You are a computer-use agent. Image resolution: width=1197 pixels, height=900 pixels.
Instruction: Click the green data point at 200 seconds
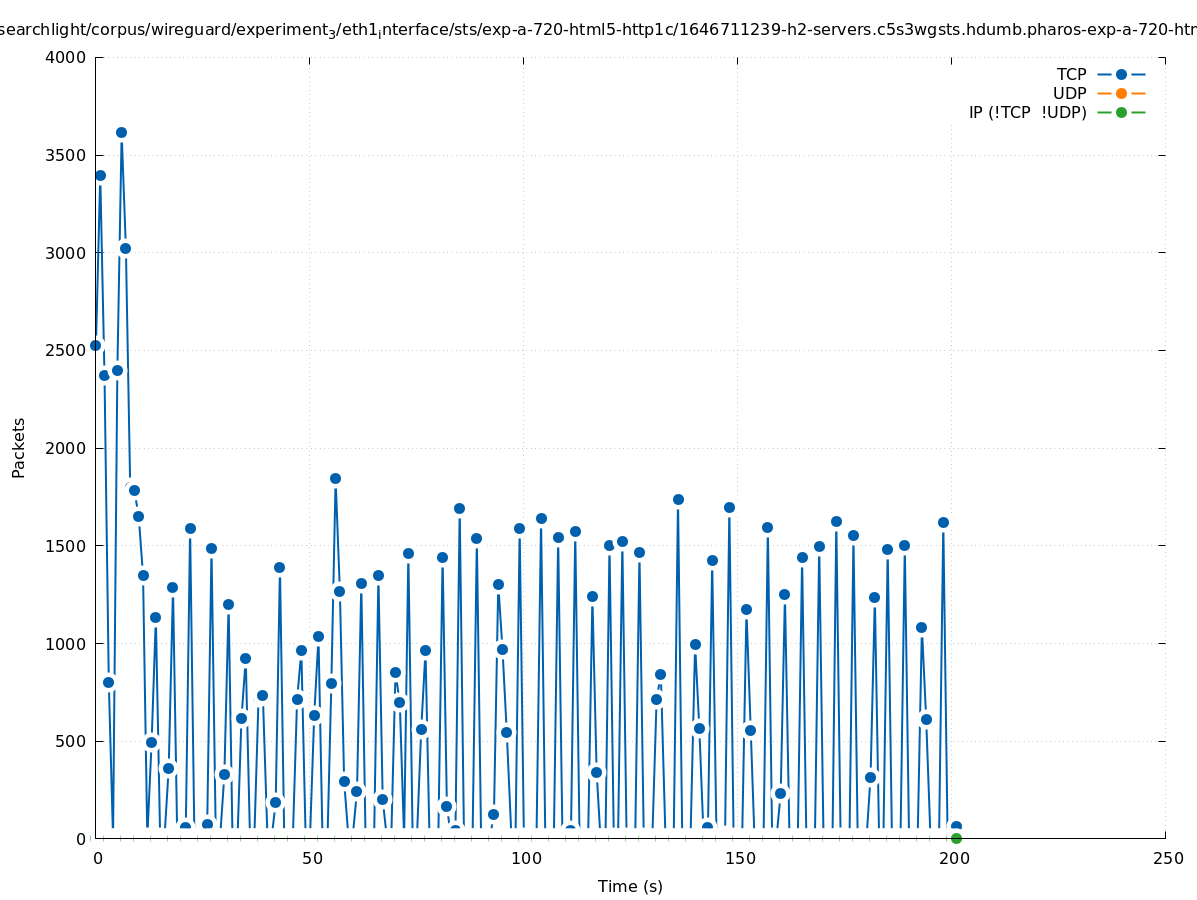tap(956, 838)
